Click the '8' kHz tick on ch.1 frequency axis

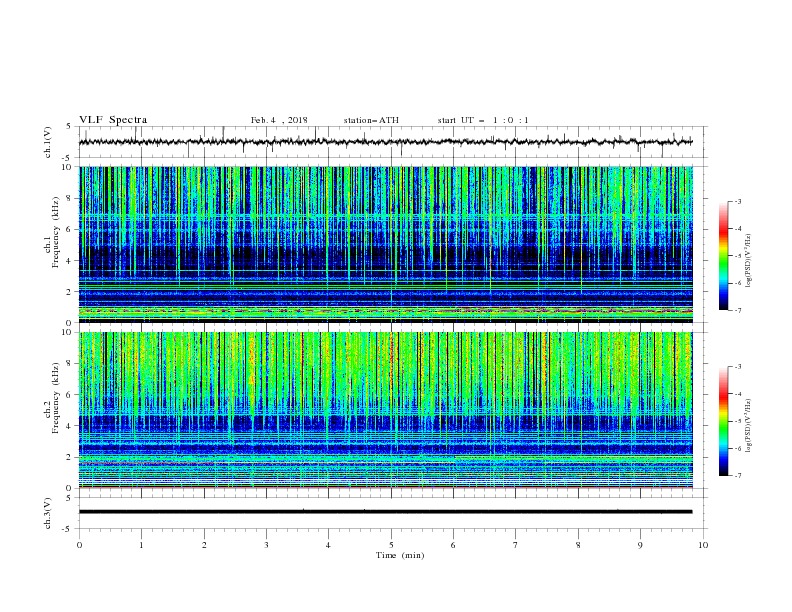point(70,198)
